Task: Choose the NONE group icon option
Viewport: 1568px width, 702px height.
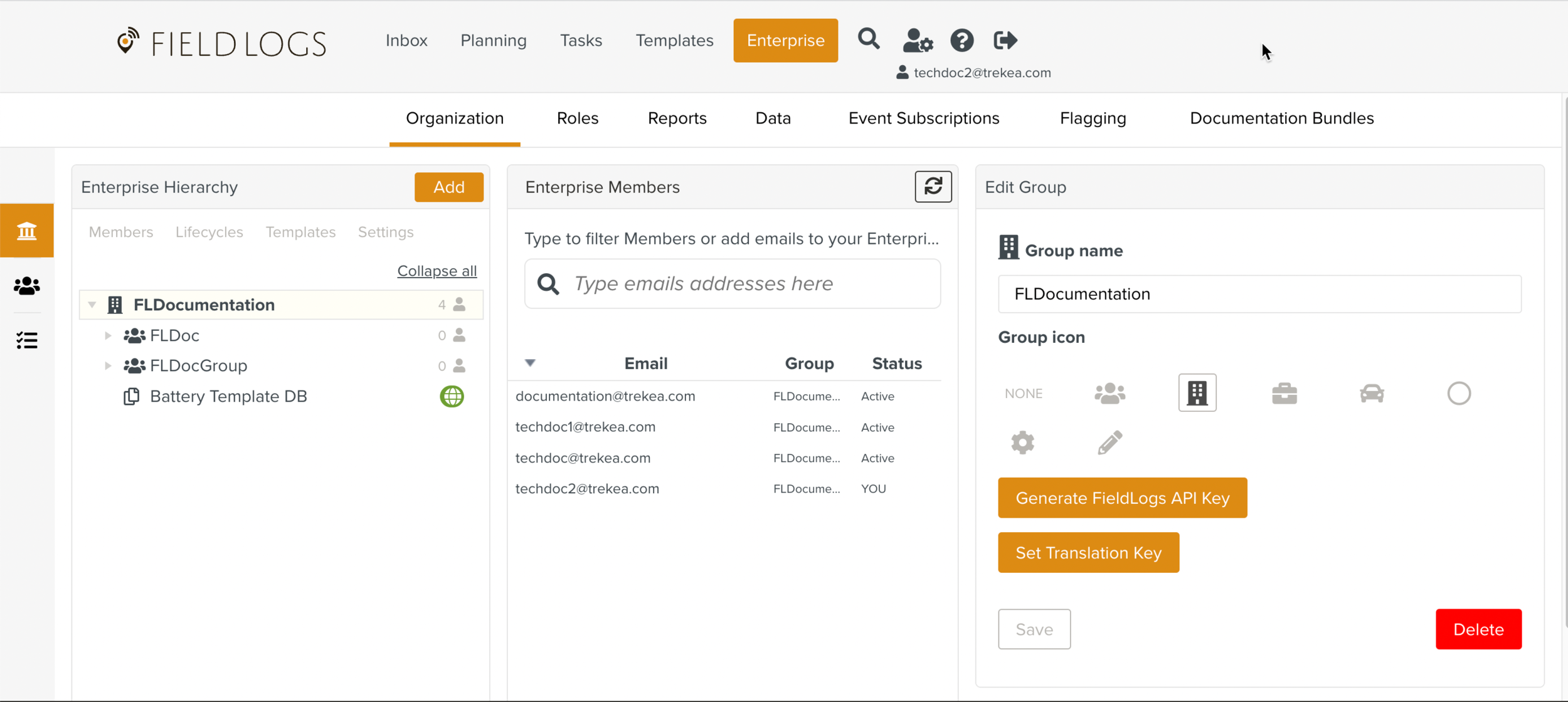Action: [1023, 394]
